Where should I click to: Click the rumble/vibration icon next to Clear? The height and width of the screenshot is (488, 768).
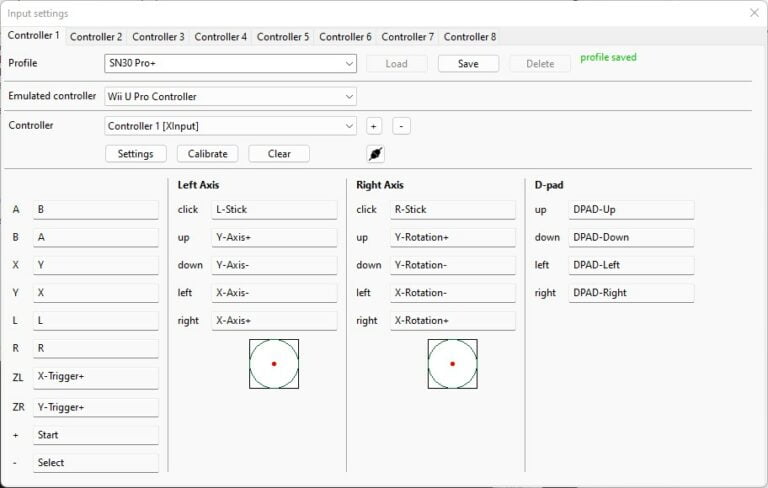pos(375,154)
